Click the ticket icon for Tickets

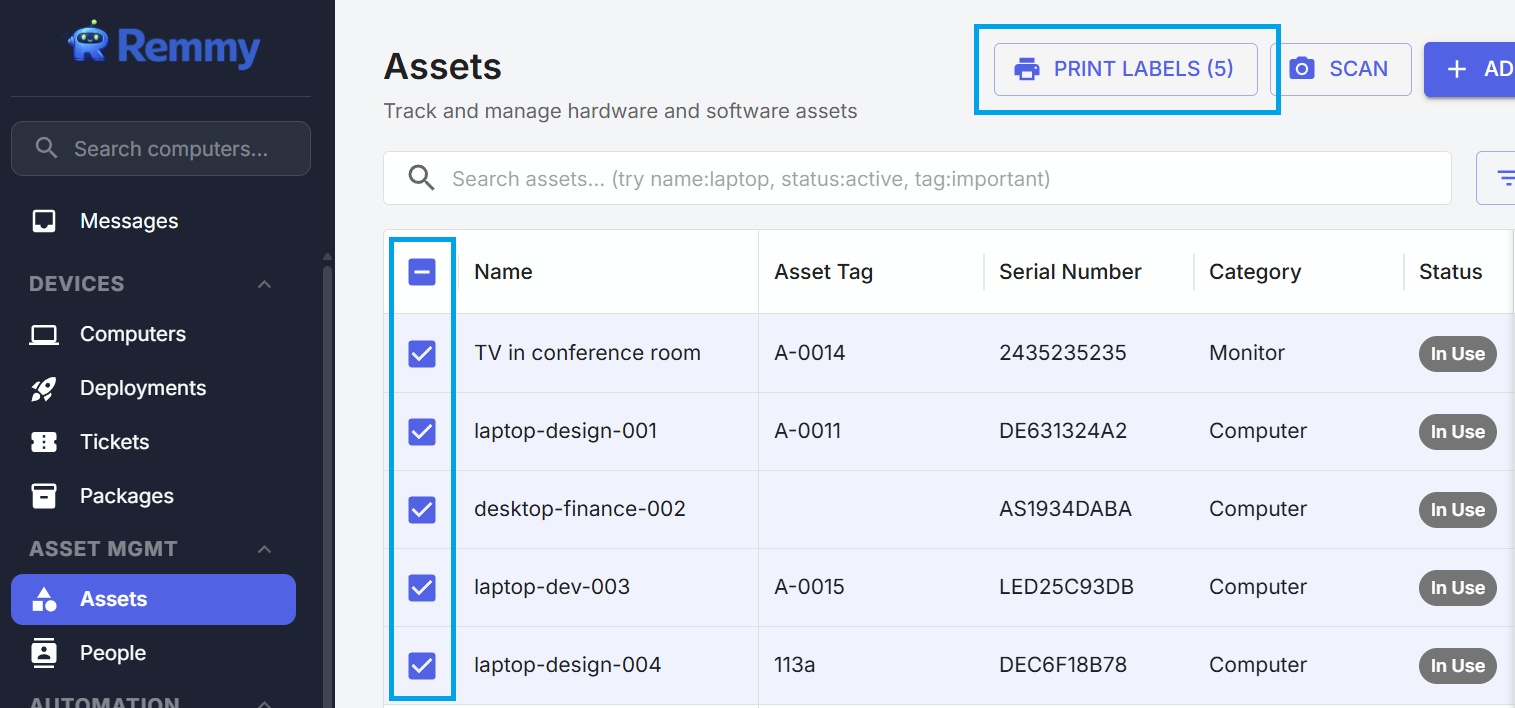tap(44, 442)
